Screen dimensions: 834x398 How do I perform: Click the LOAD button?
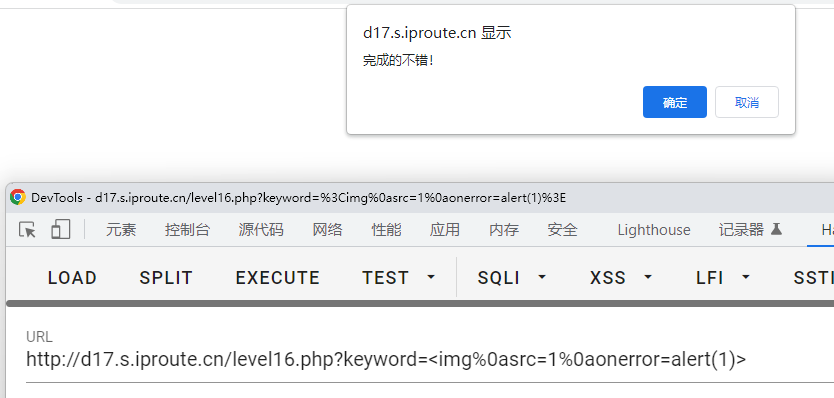tap(72, 278)
